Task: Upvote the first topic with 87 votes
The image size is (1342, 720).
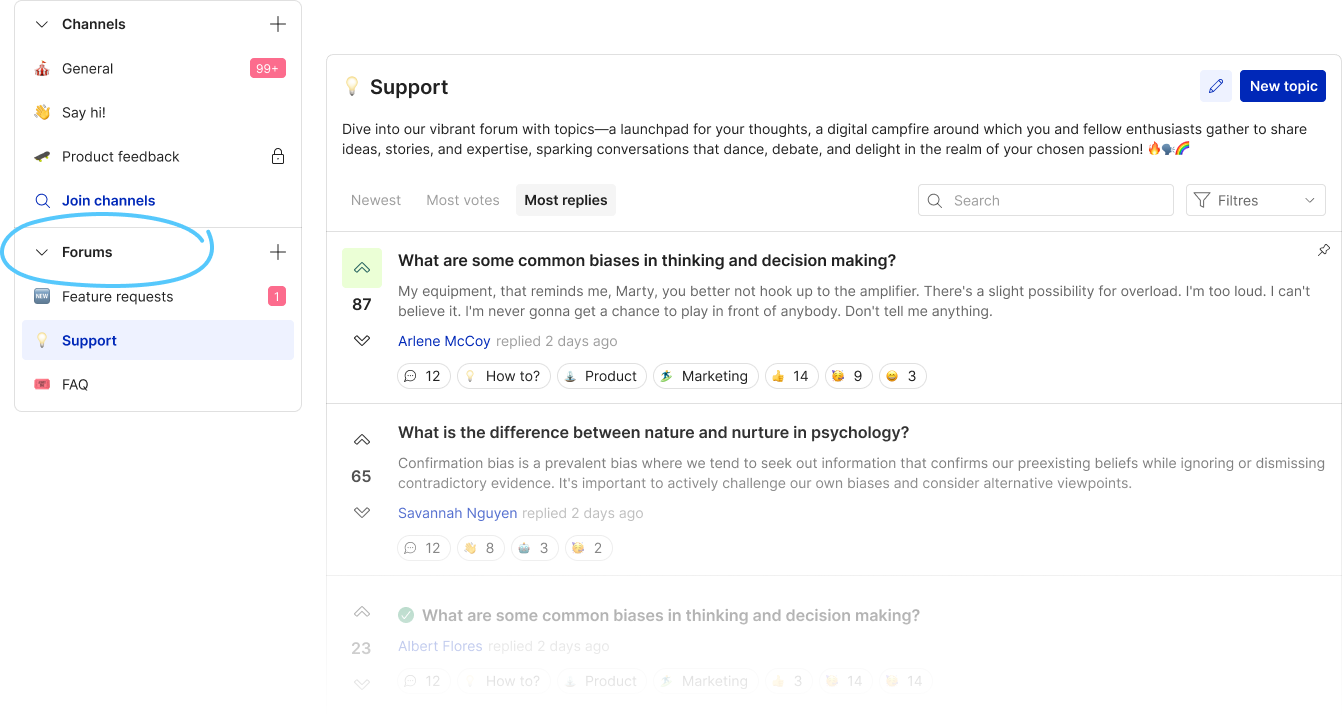Action: (x=362, y=268)
